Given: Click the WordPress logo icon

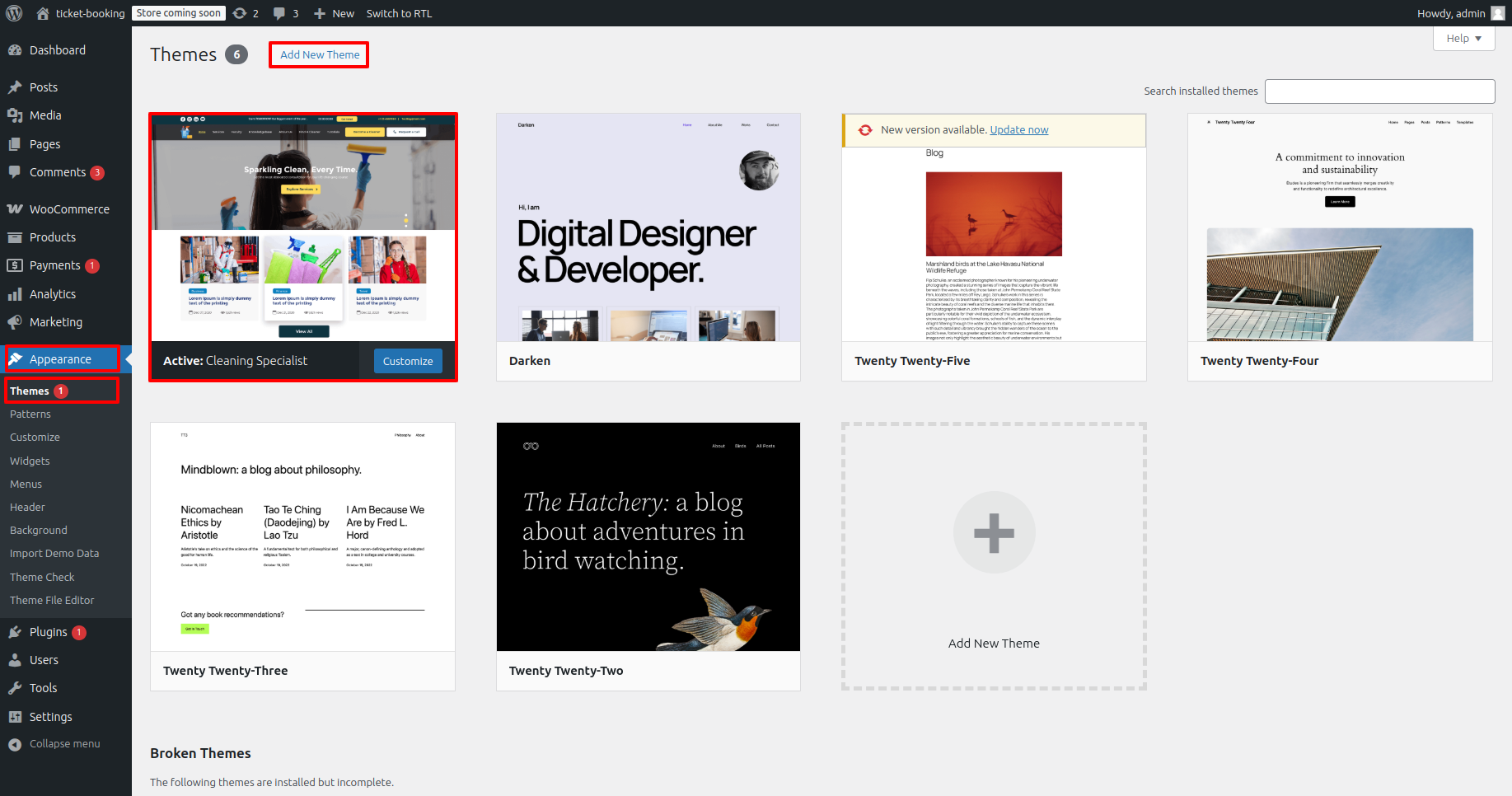Looking at the screenshot, I should tap(14, 13).
